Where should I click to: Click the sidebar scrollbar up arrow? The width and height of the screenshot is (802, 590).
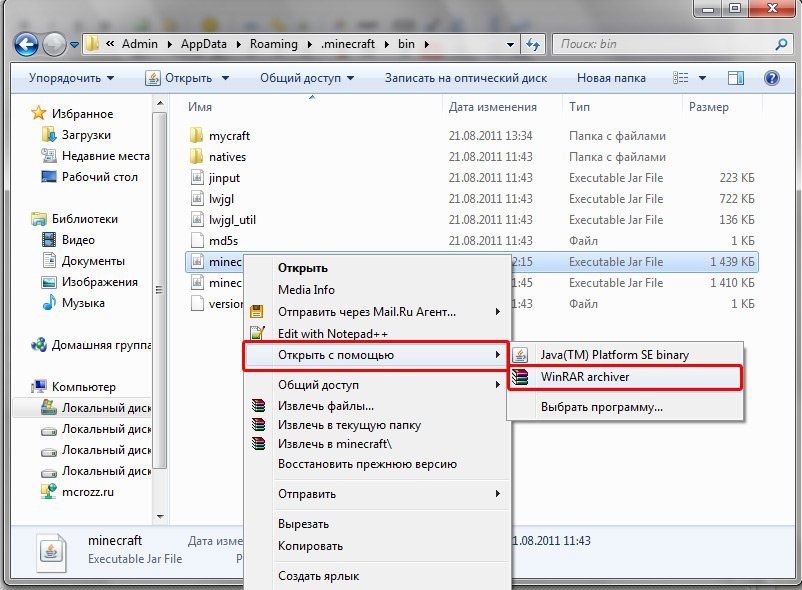pyautogui.click(x=160, y=104)
